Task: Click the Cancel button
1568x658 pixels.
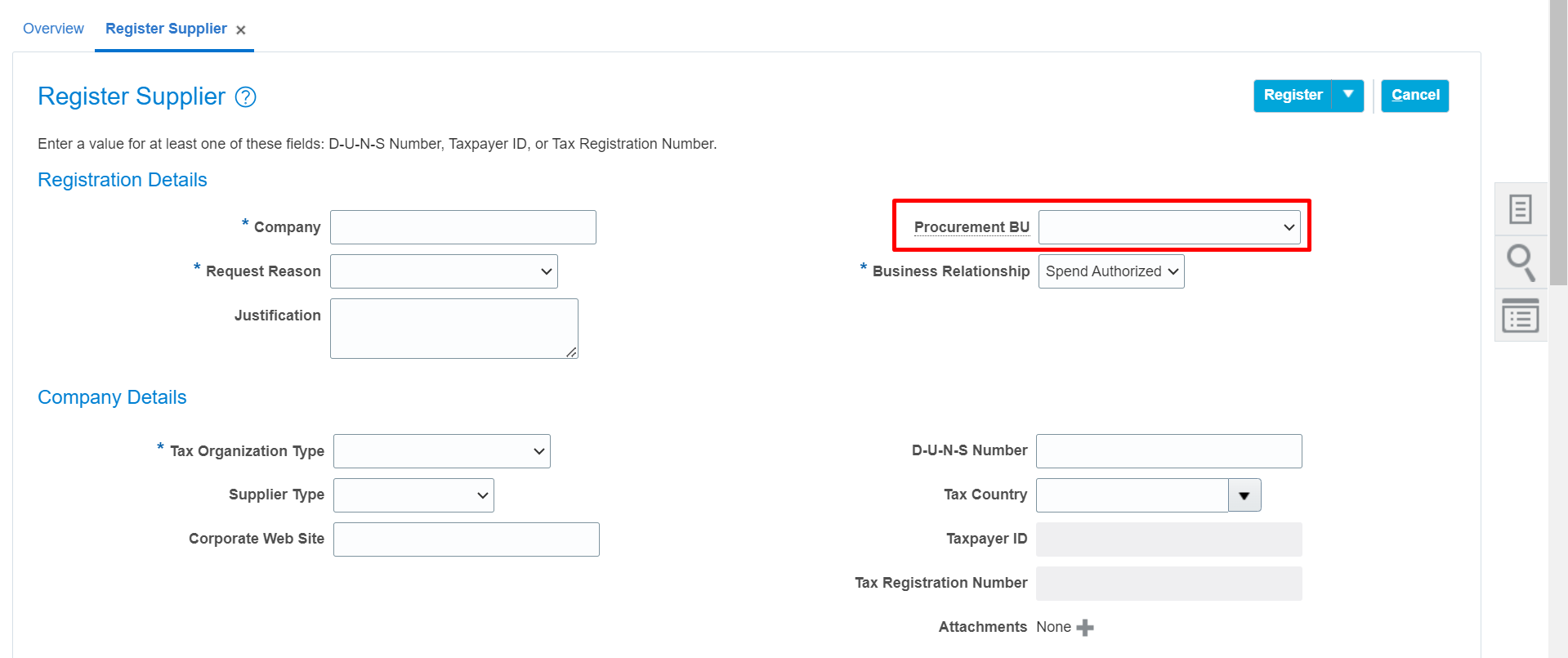Action: [1414, 95]
